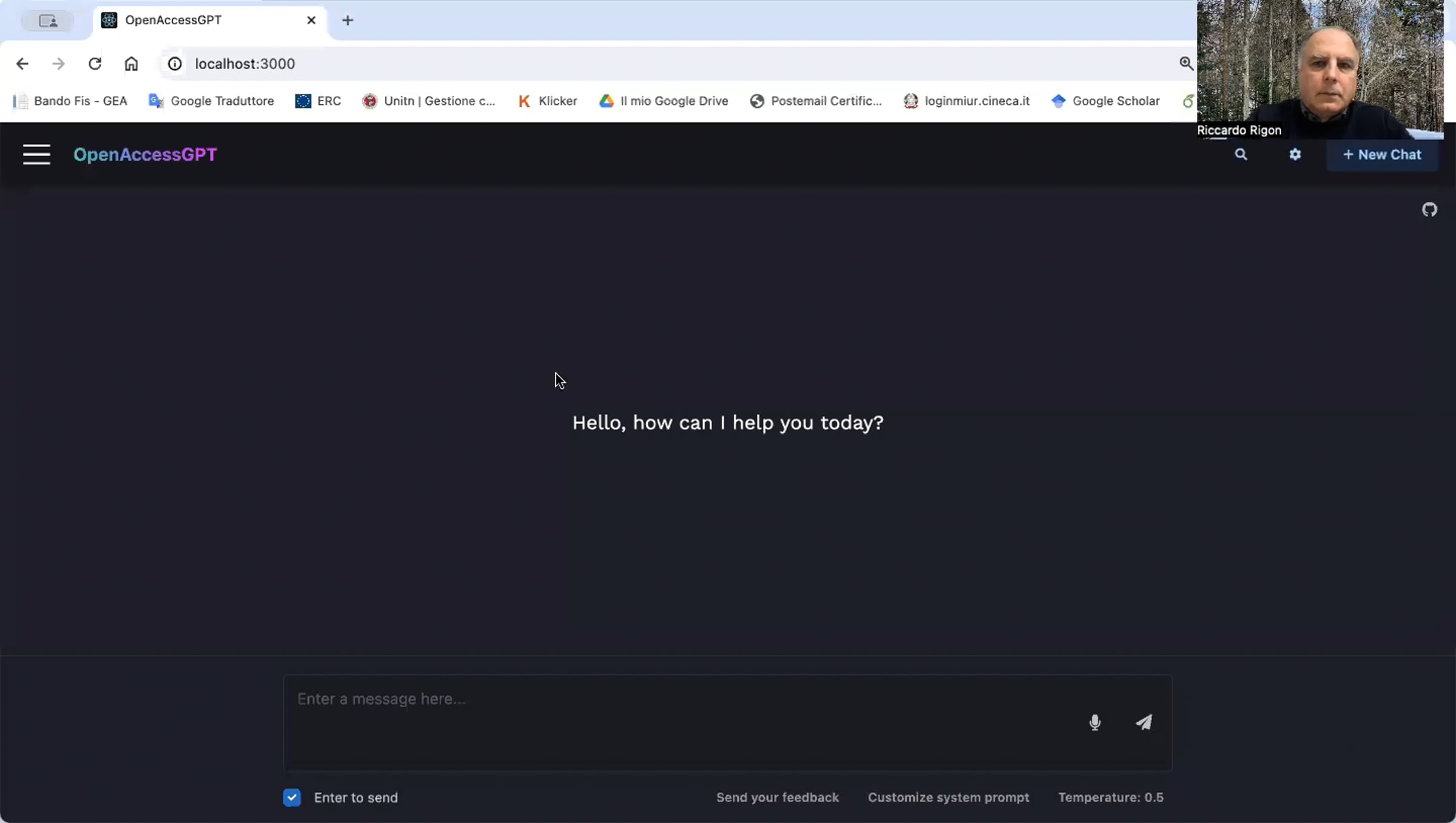1456x823 pixels.
Task: Start voice input with microphone icon
Action: [1094, 722]
